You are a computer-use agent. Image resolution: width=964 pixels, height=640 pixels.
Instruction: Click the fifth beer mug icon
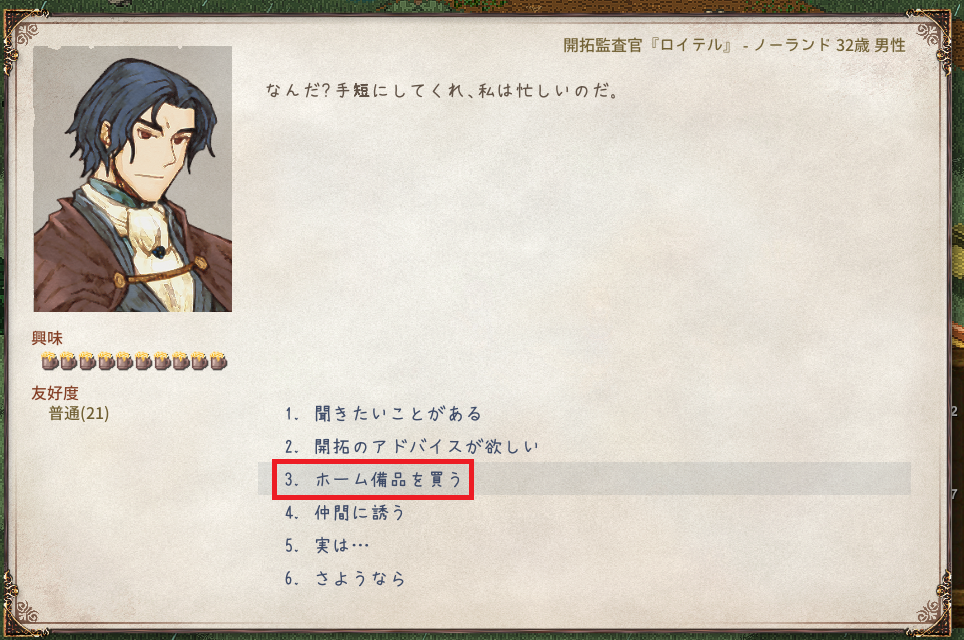pos(125,361)
